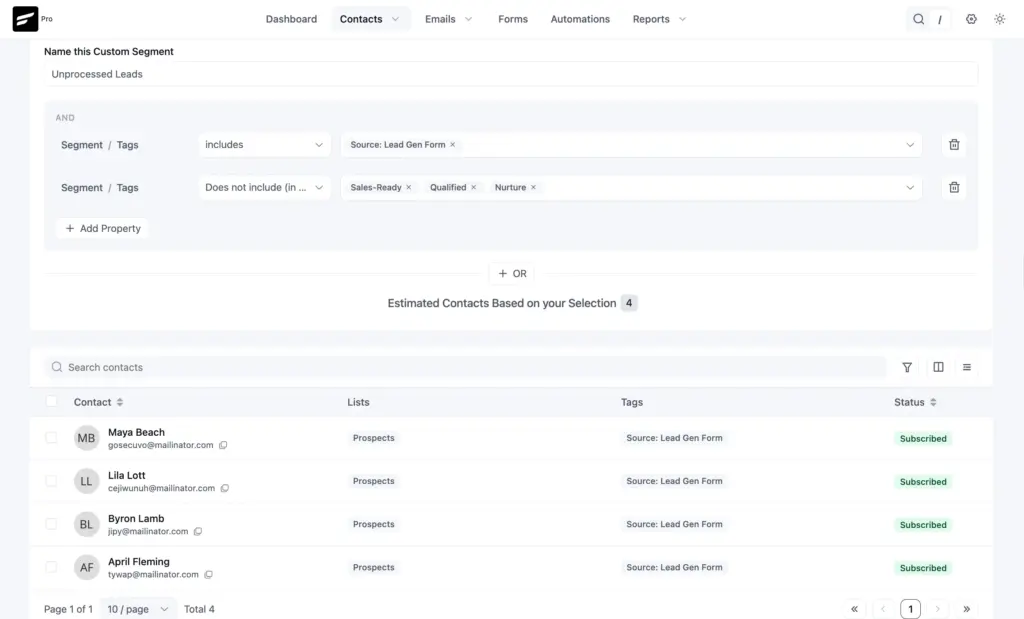Expand the Emails menu chevron
This screenshot has height=619, width=1024.
[x=468, y=19]
